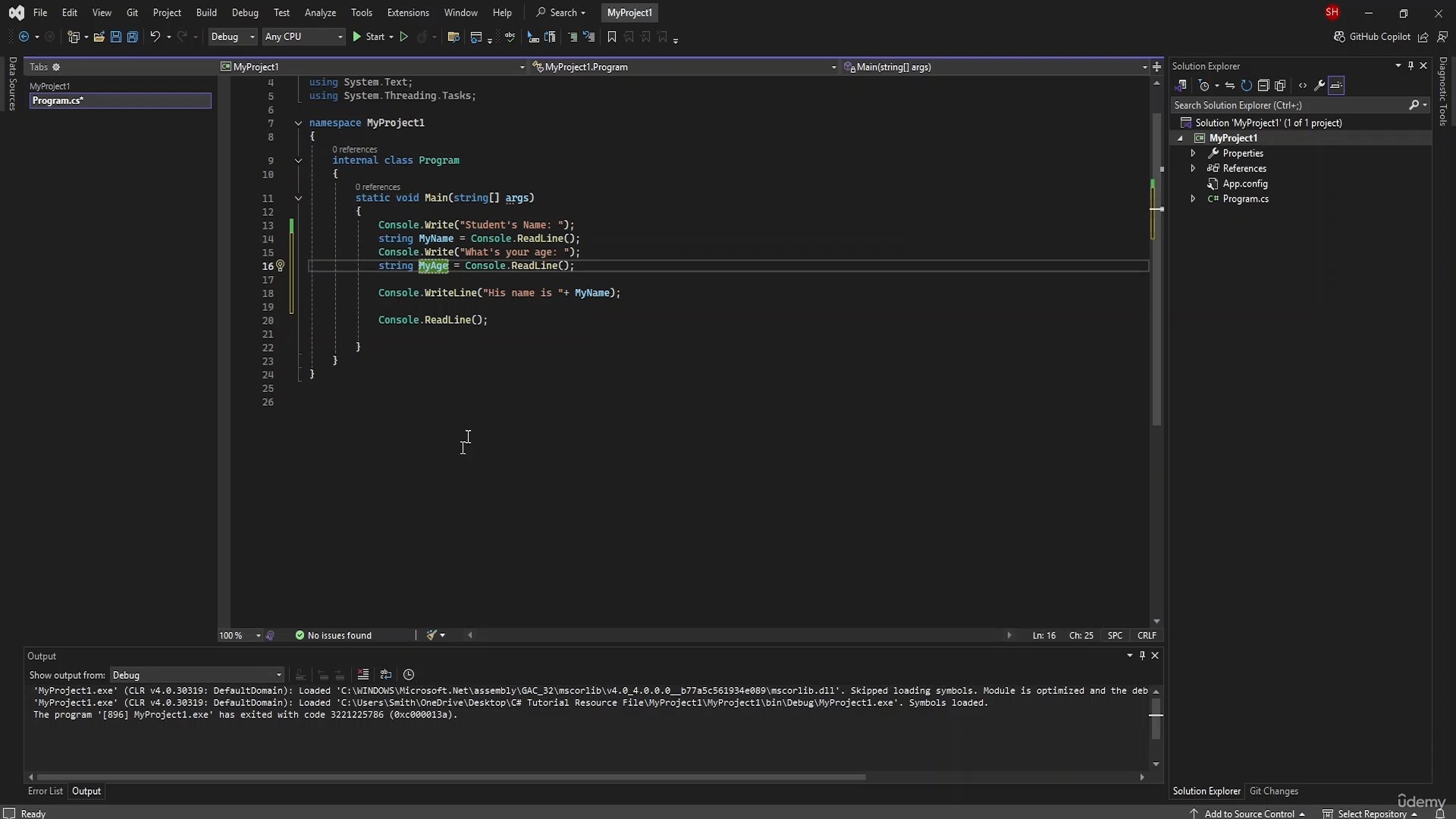The image size is (1456, 819).
Task: Click the lightbulb quick actions icon
Action: click(x=280, y=266)
